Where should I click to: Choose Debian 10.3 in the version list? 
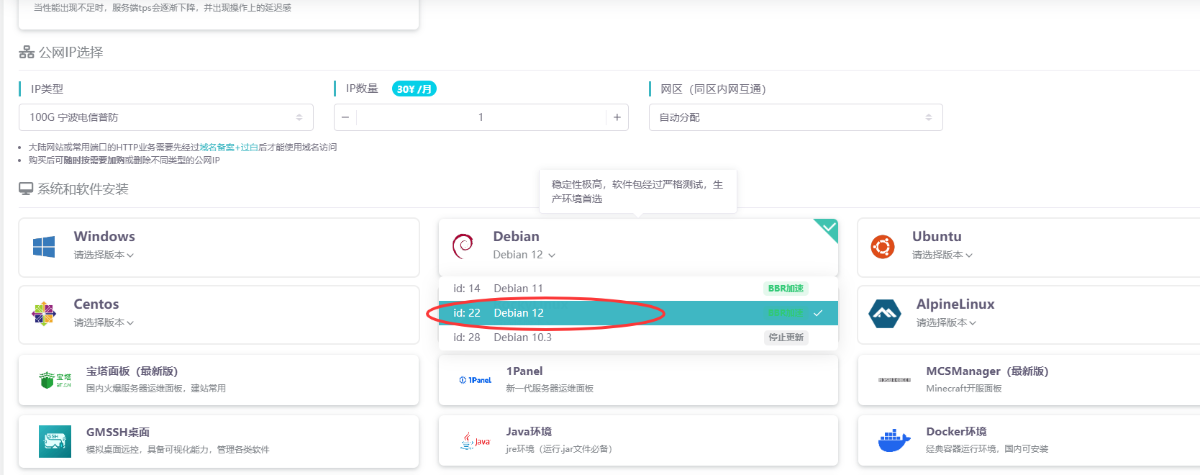(x=522, y=337)
